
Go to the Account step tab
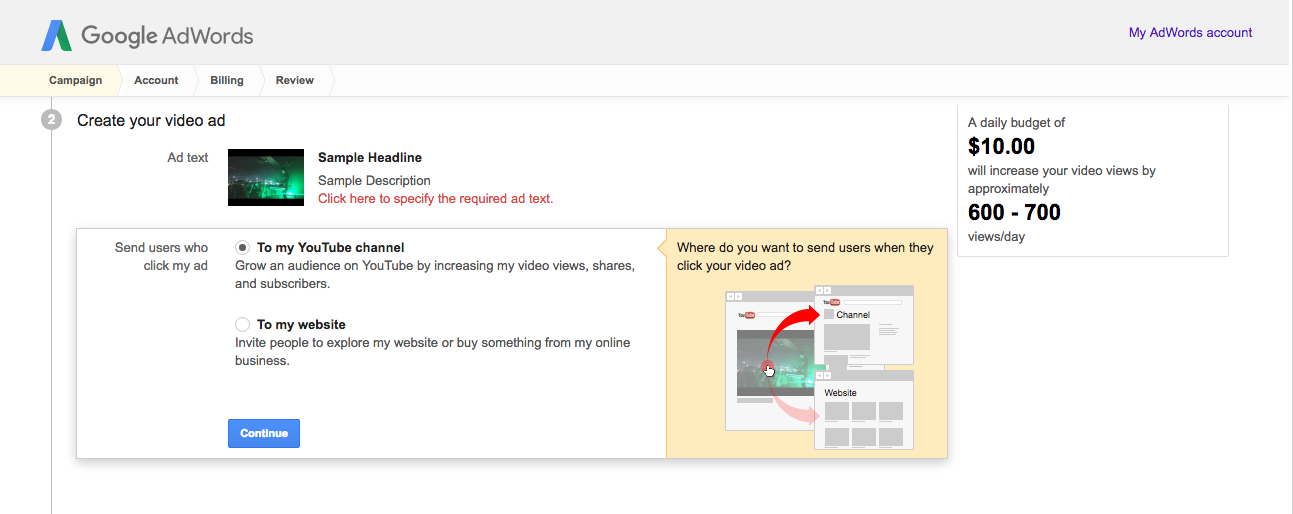click(156, 80)
